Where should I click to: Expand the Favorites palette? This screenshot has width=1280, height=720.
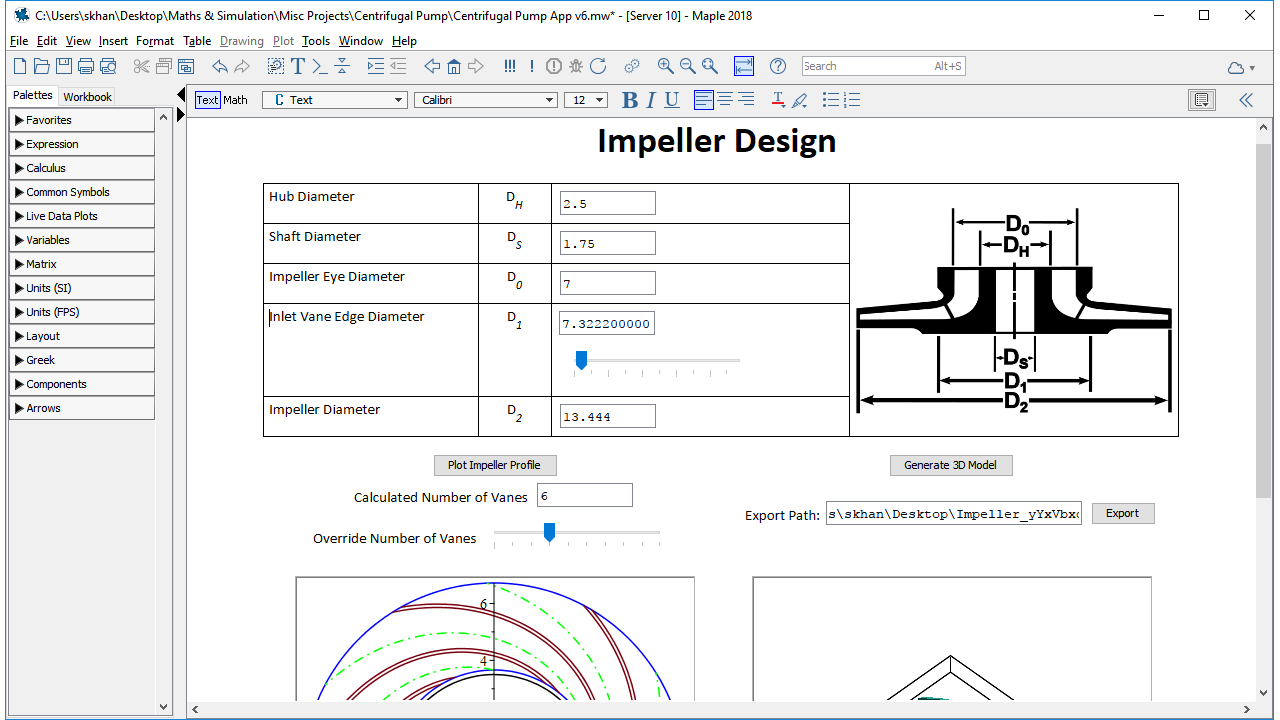(x=82, y=120)
